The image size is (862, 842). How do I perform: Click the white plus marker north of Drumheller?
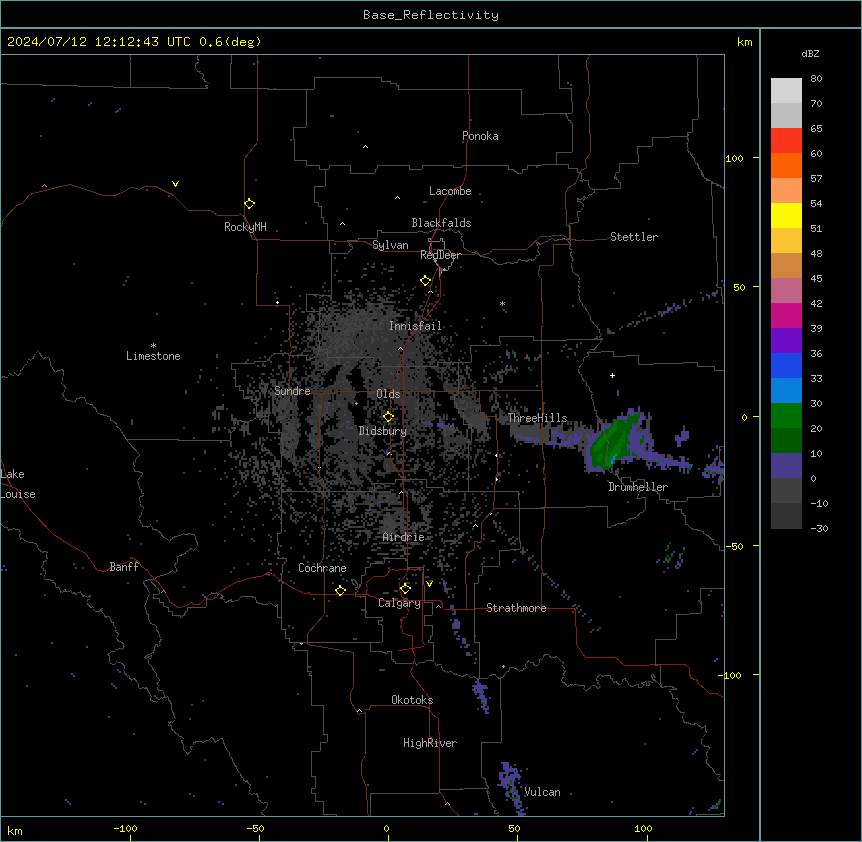pos(612,375)
